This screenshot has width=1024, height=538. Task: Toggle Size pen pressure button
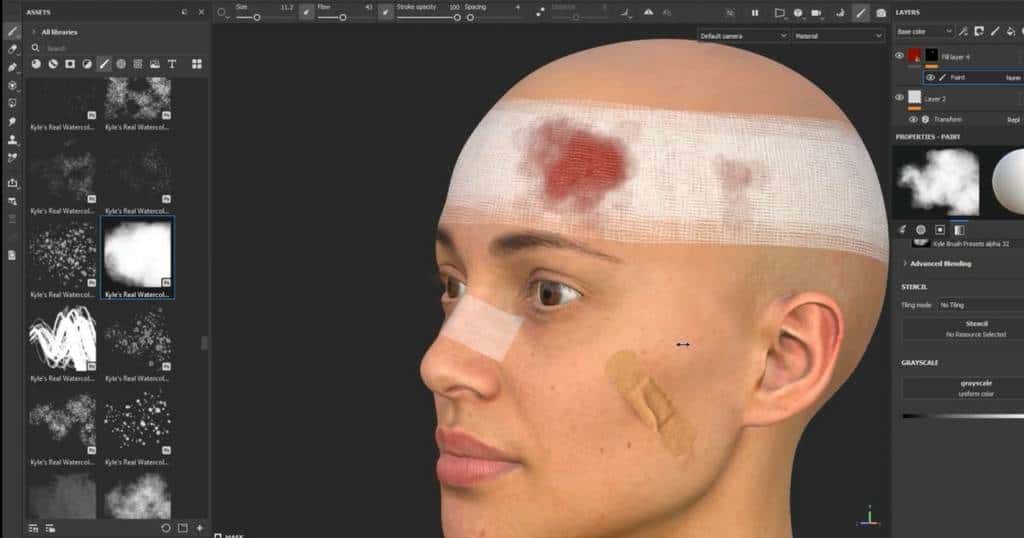click(306, 12)
